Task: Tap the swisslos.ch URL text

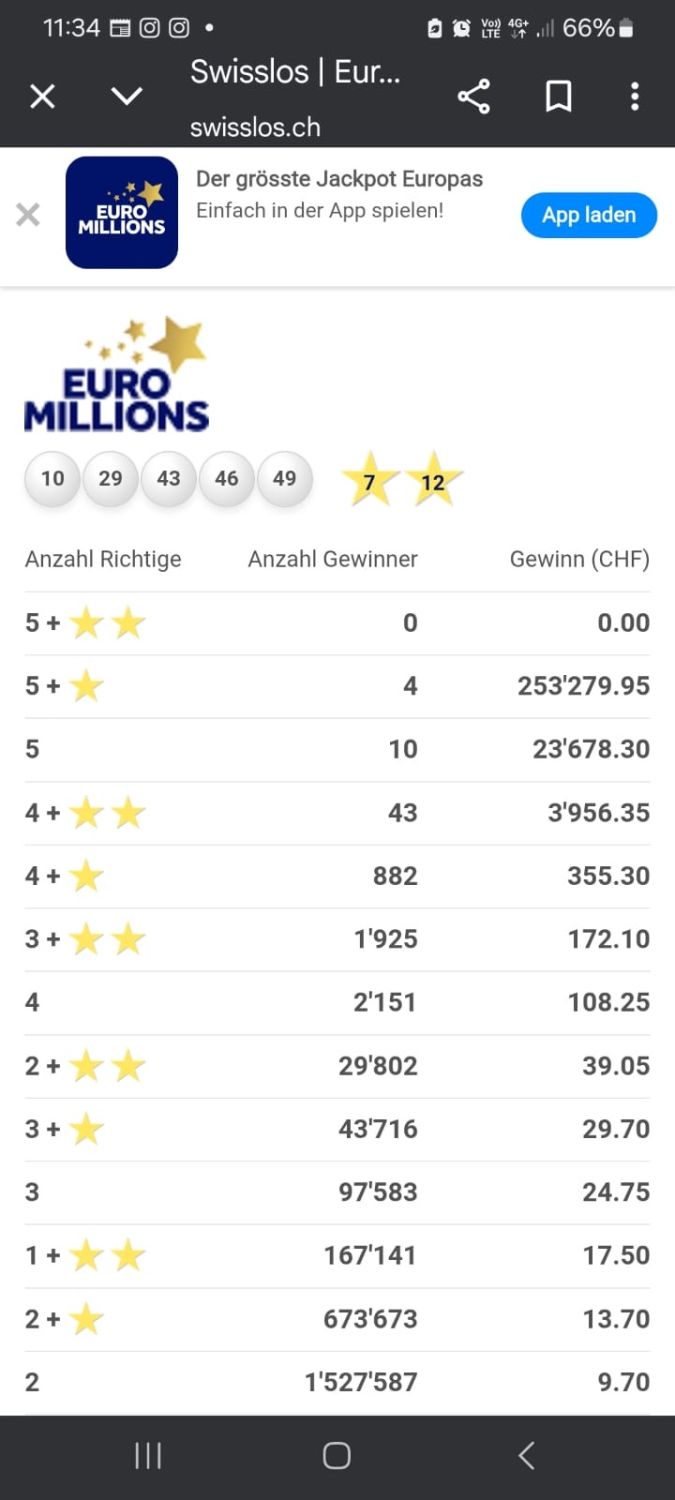Action: click(255, 127)
